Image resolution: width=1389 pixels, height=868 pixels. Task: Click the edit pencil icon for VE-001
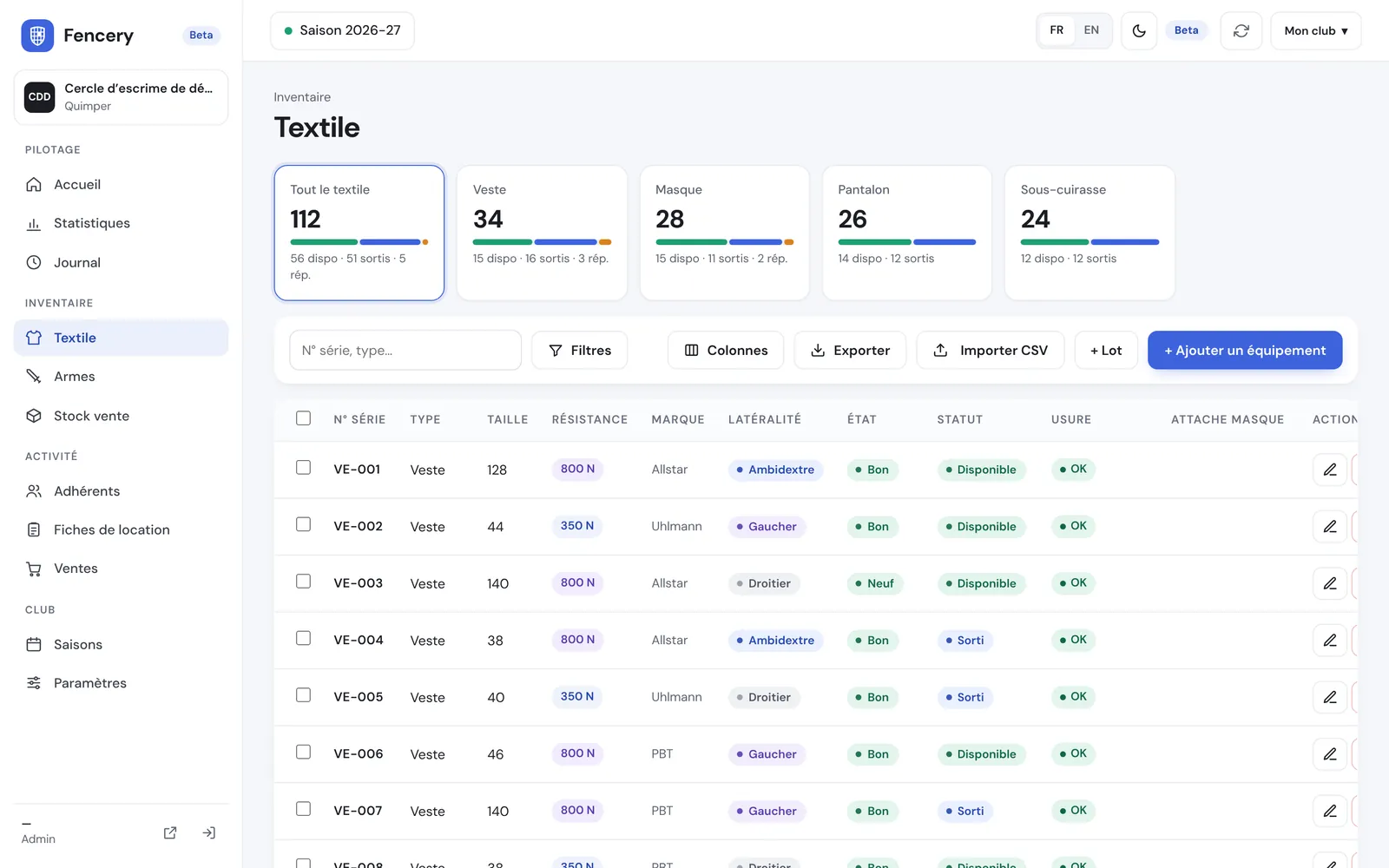click(1329, 470)
